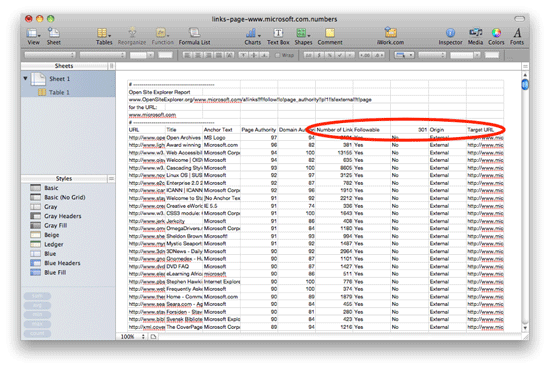This screenshot has width=550, height=369.
Task: Apply the Beige table style
Action: click(x=51, y=235)
